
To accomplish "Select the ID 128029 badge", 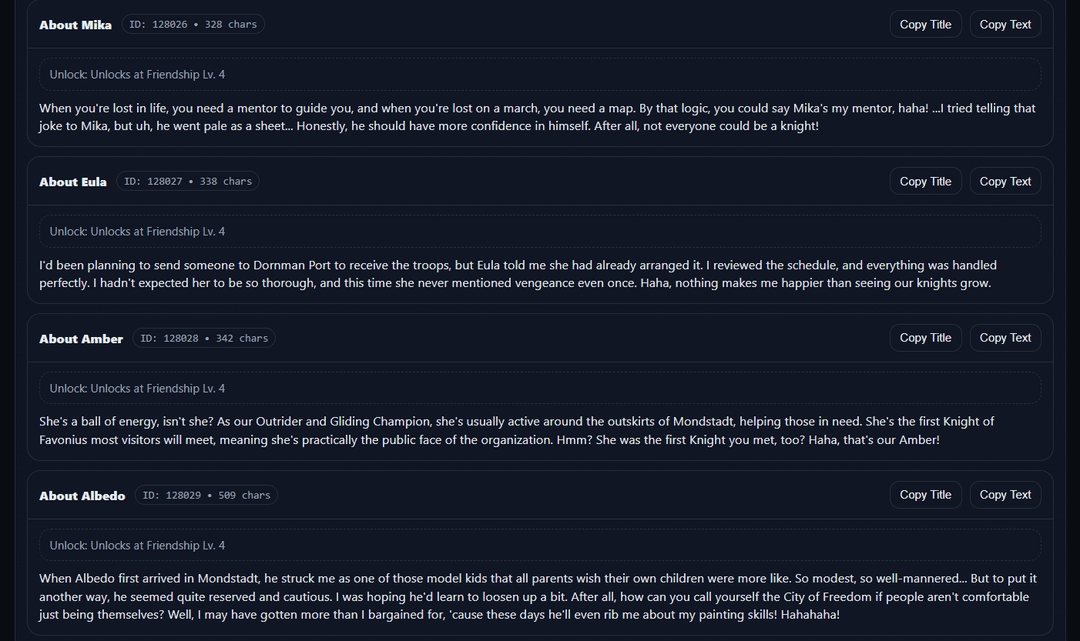I will (x=206, y=496).
